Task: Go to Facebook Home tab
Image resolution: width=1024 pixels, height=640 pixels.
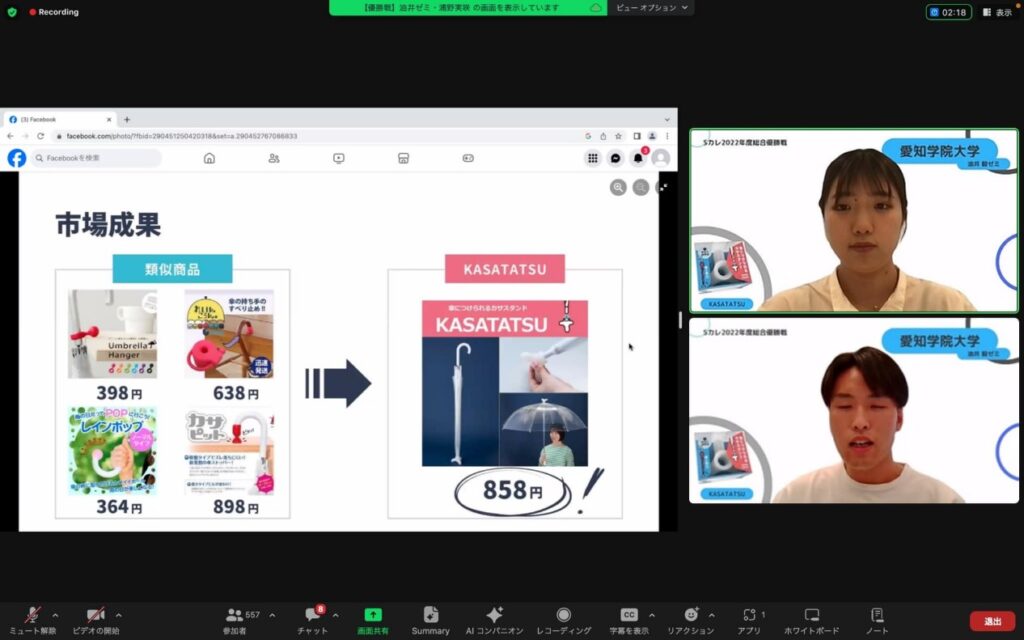Action: pyautogui.click(x=209, y=158)
